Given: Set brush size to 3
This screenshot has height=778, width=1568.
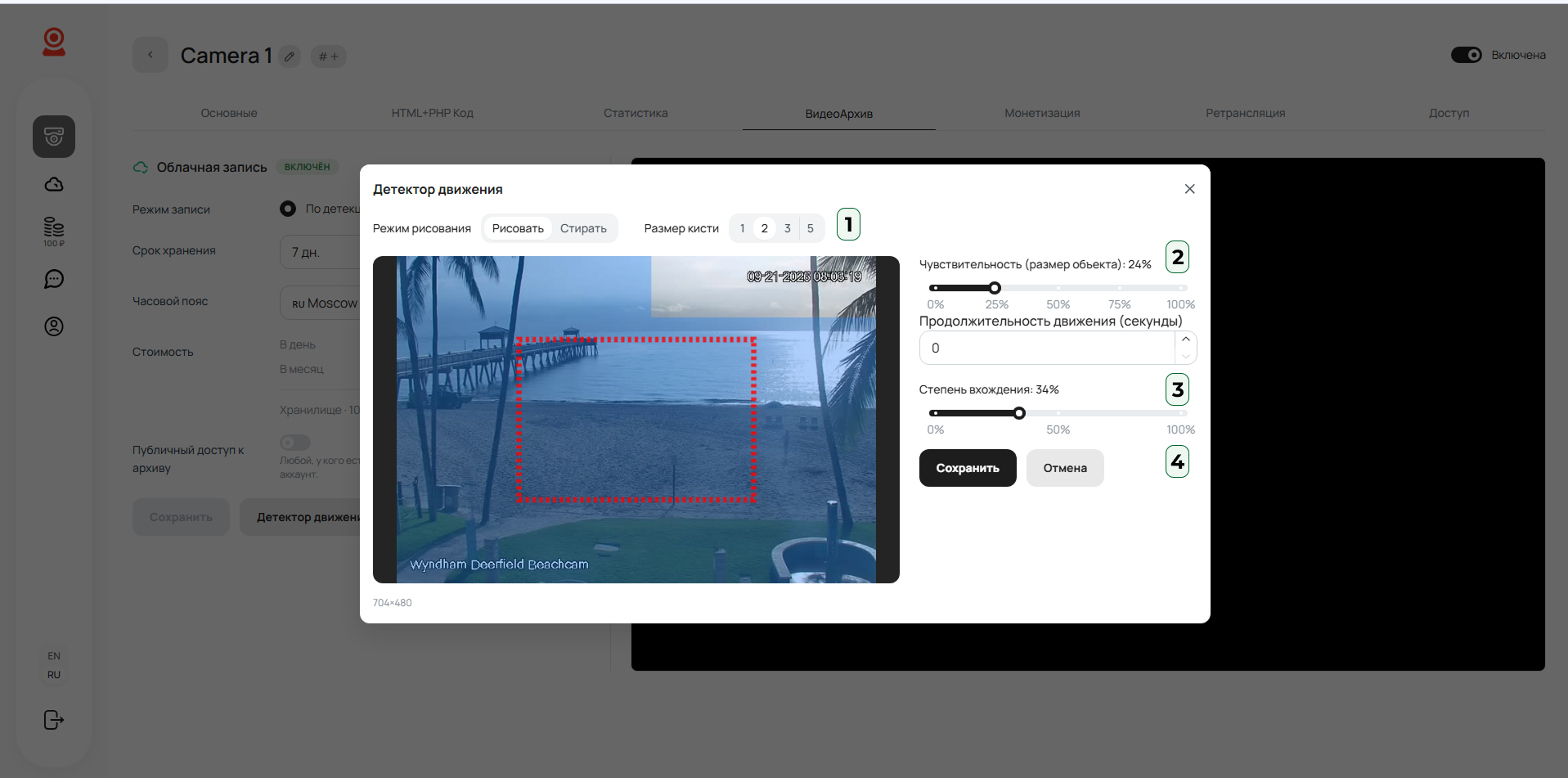Looking at the screenshot, I should click(788, 228).
